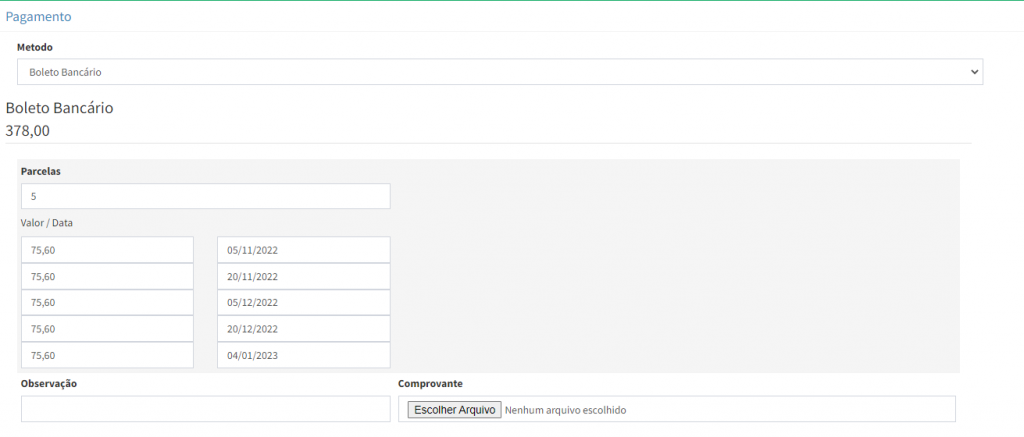
Task: Select the value field beside date 20/12/2022
Action: pos(107,328)
